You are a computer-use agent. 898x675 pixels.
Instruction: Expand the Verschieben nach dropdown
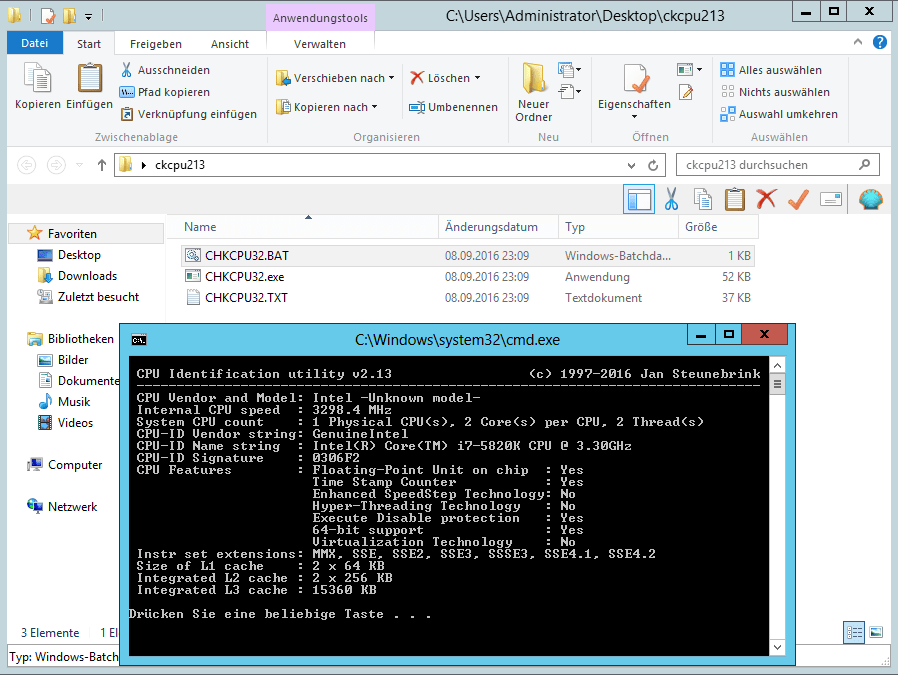(x=391, y=78)
